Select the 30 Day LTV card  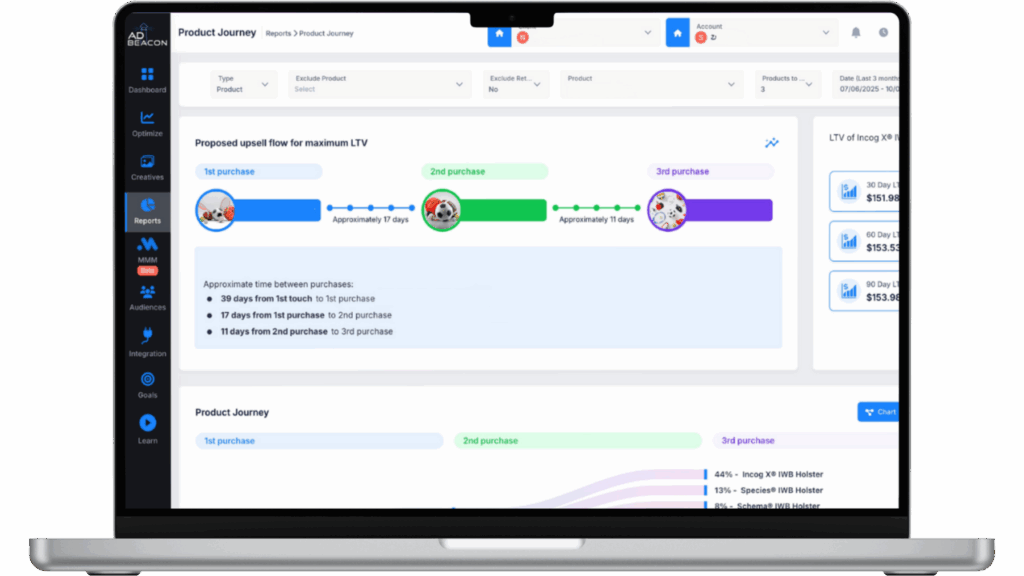coord(864,191)
